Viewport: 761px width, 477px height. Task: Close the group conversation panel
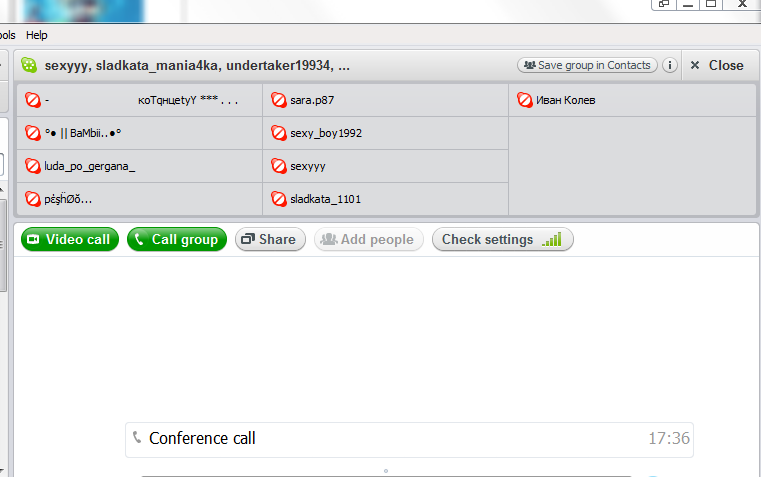click(717, 65)
